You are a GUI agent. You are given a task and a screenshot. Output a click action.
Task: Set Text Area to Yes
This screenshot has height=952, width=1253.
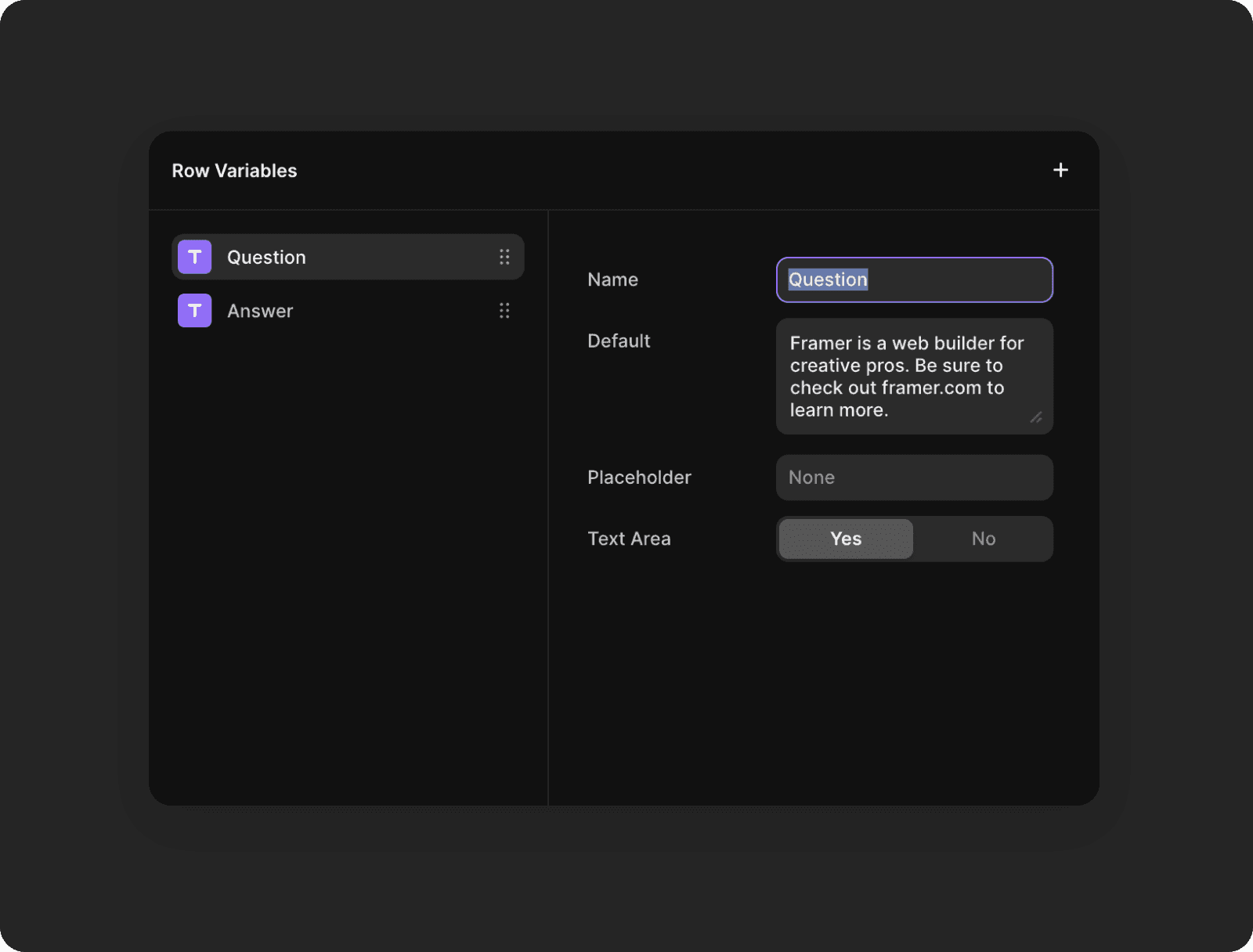pos(846,539)
